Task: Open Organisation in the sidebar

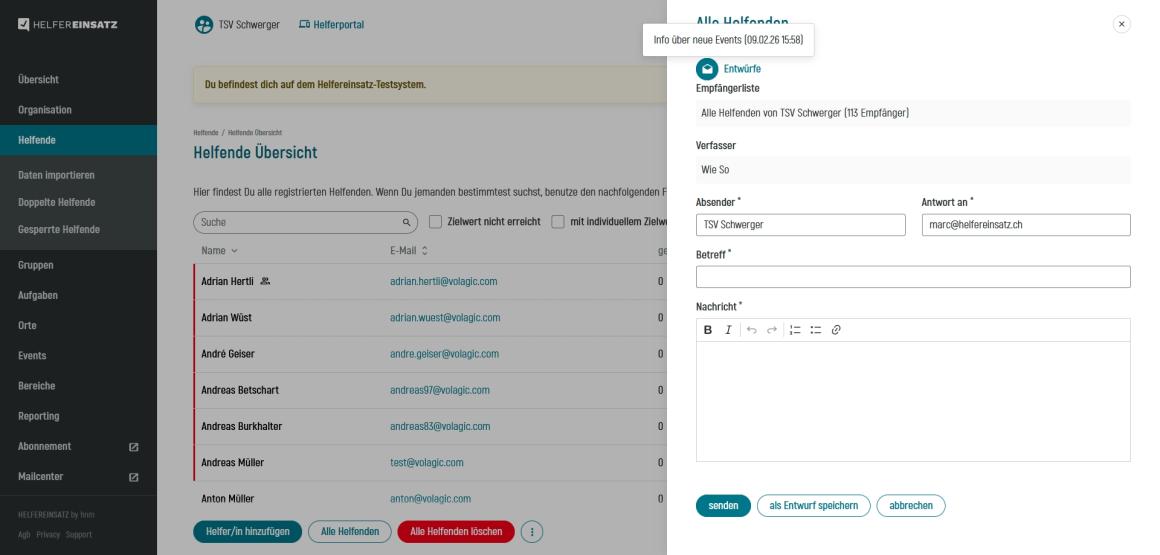Action: [78, 110]
